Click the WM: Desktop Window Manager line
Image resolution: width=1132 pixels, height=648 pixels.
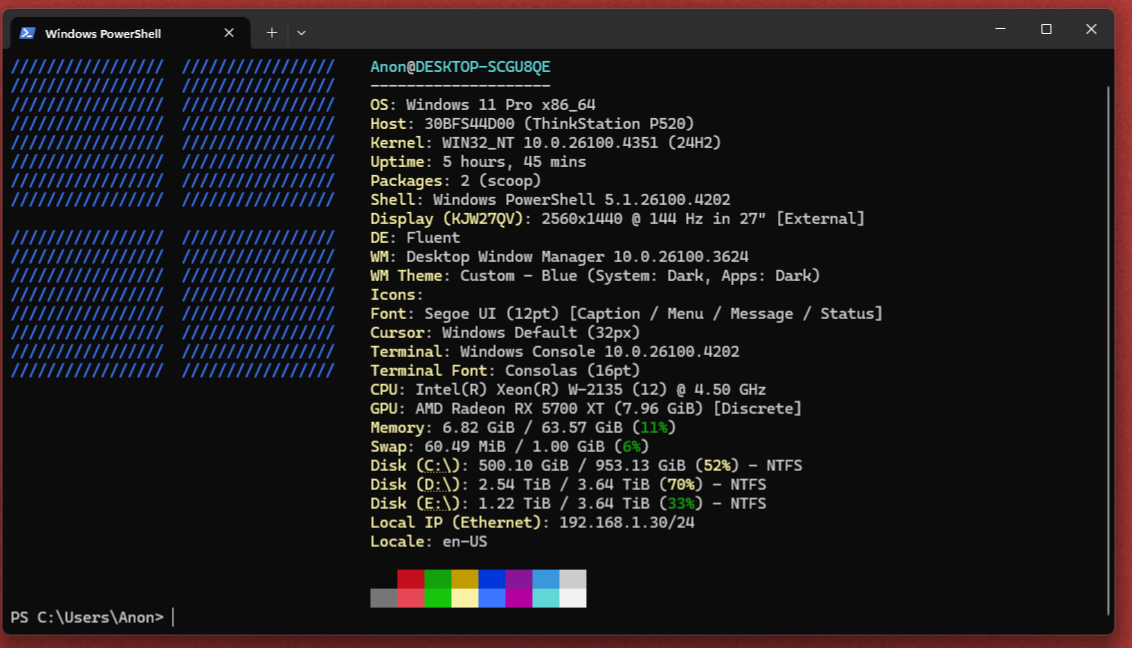[560, 257]
